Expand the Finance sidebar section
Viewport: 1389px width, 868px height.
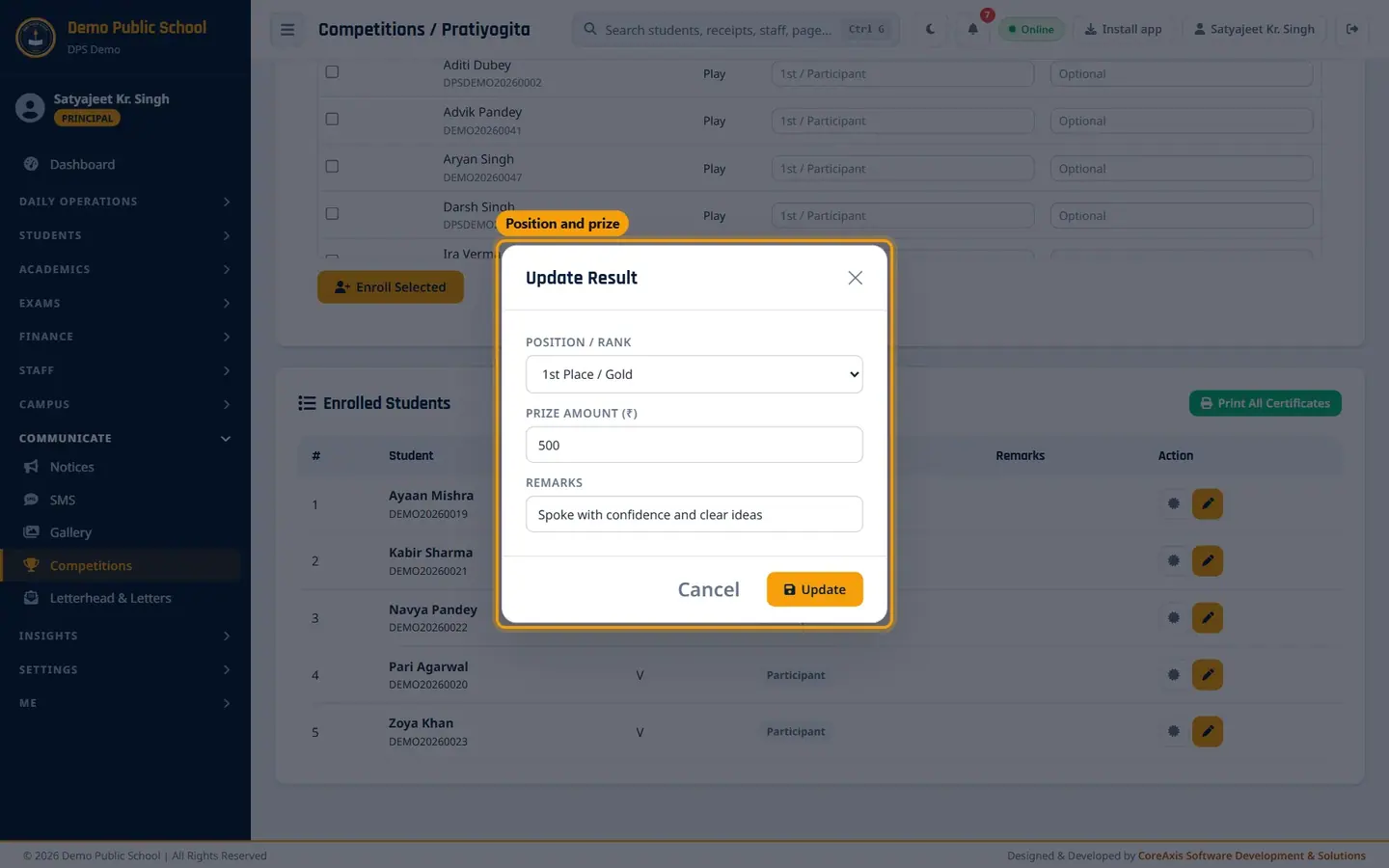[125, 337]
